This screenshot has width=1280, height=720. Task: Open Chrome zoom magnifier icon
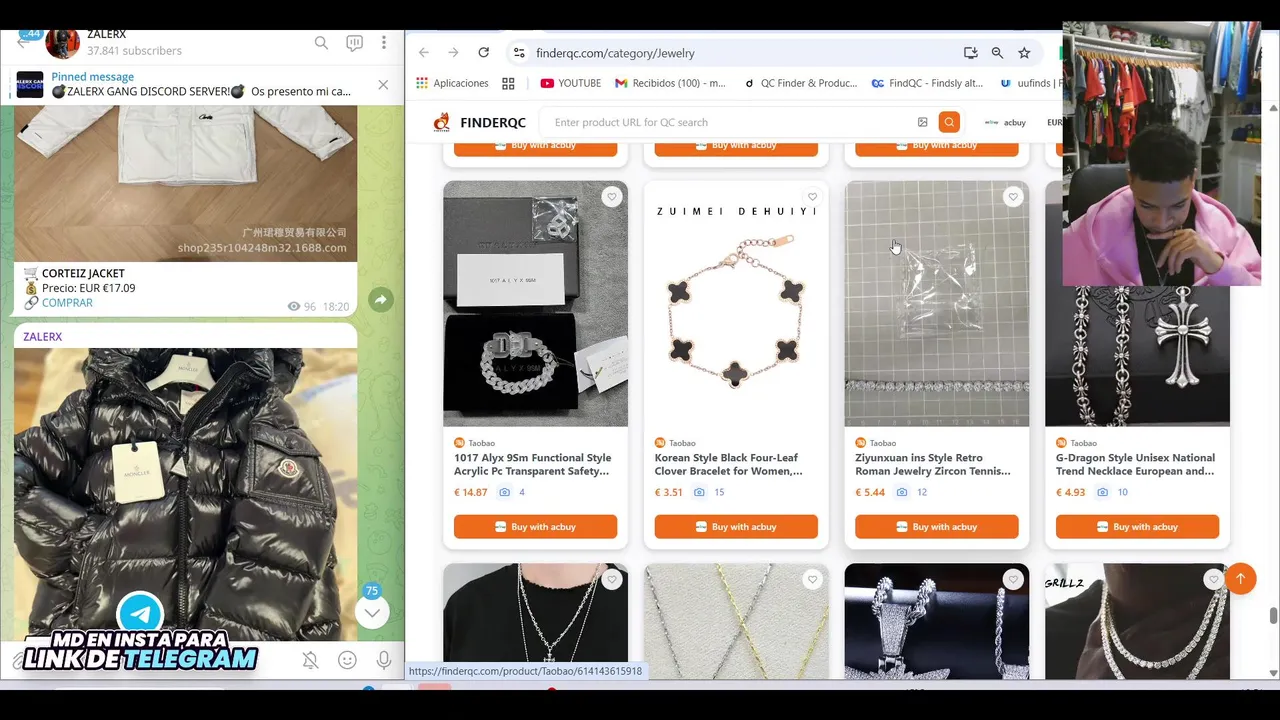tap(997, 53)
